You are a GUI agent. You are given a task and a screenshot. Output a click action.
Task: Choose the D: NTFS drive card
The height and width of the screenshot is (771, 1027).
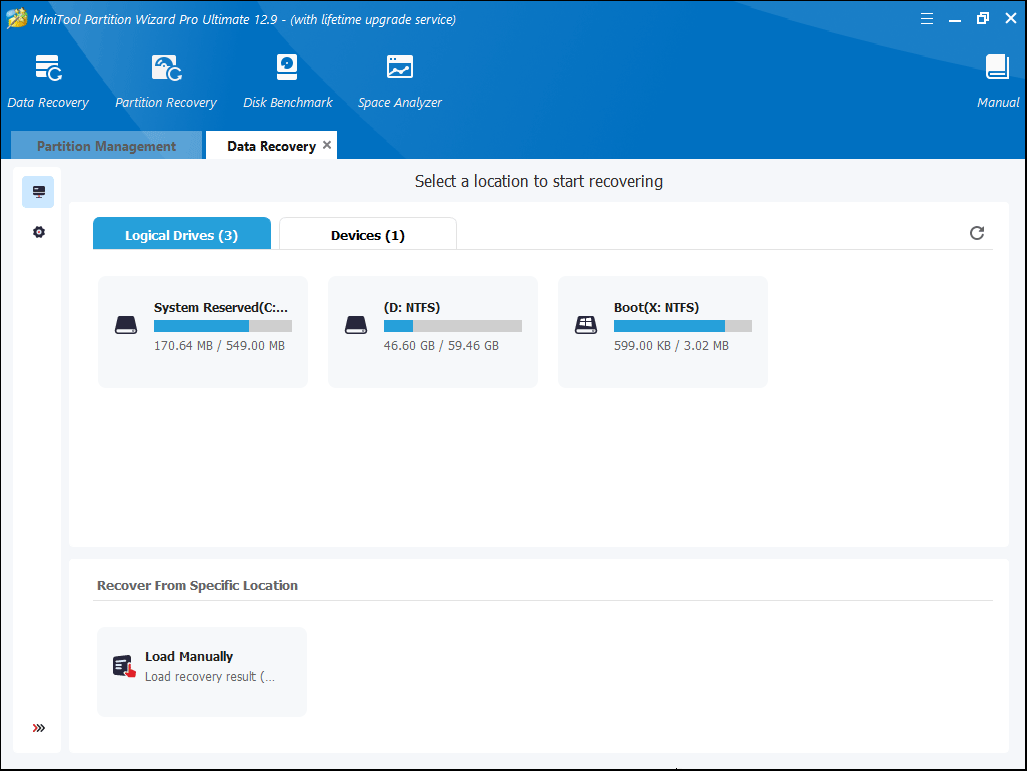[x=432, y=331]
